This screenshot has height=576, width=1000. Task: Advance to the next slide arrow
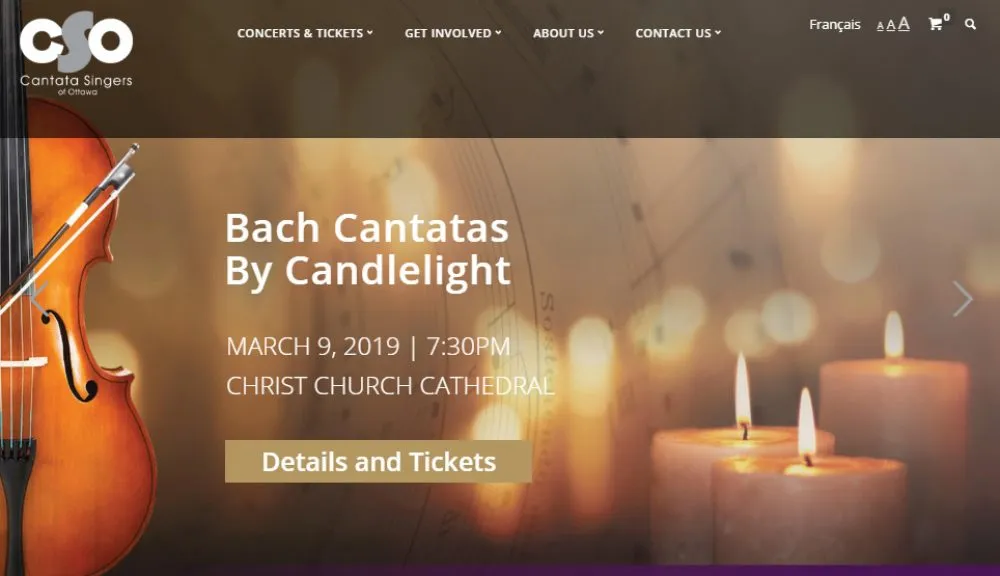[x=962, y=298]
